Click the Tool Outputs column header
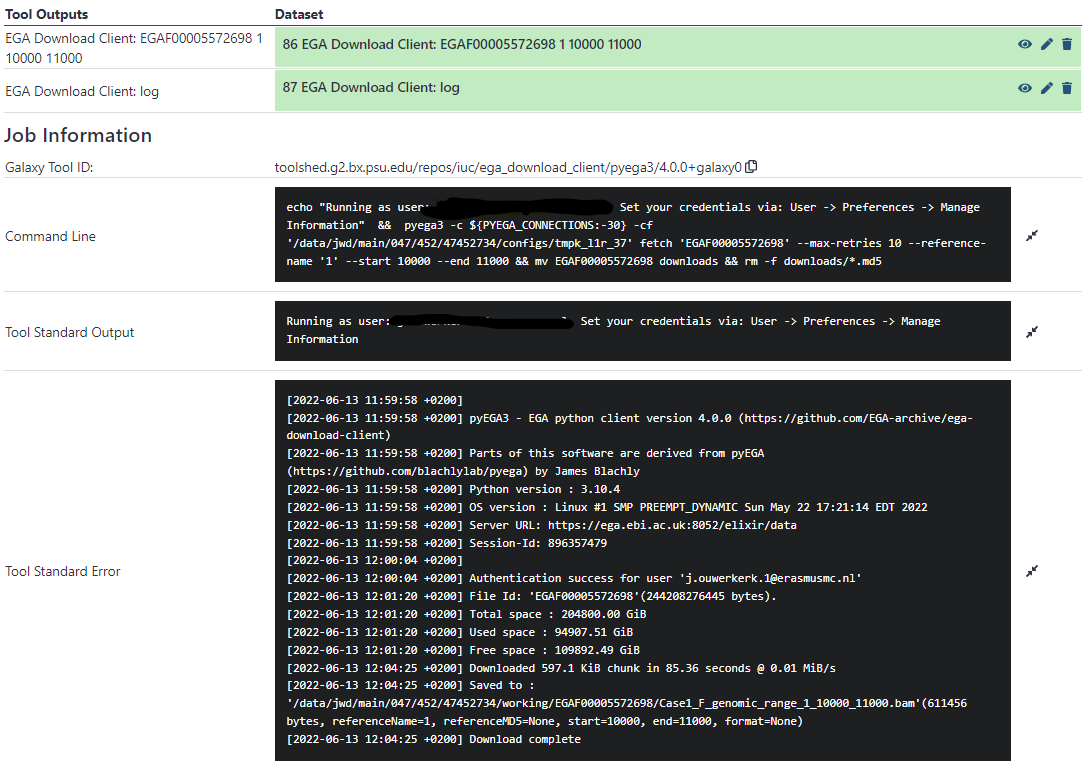This screenshot has width=1089, height=767. click(44, 14)
